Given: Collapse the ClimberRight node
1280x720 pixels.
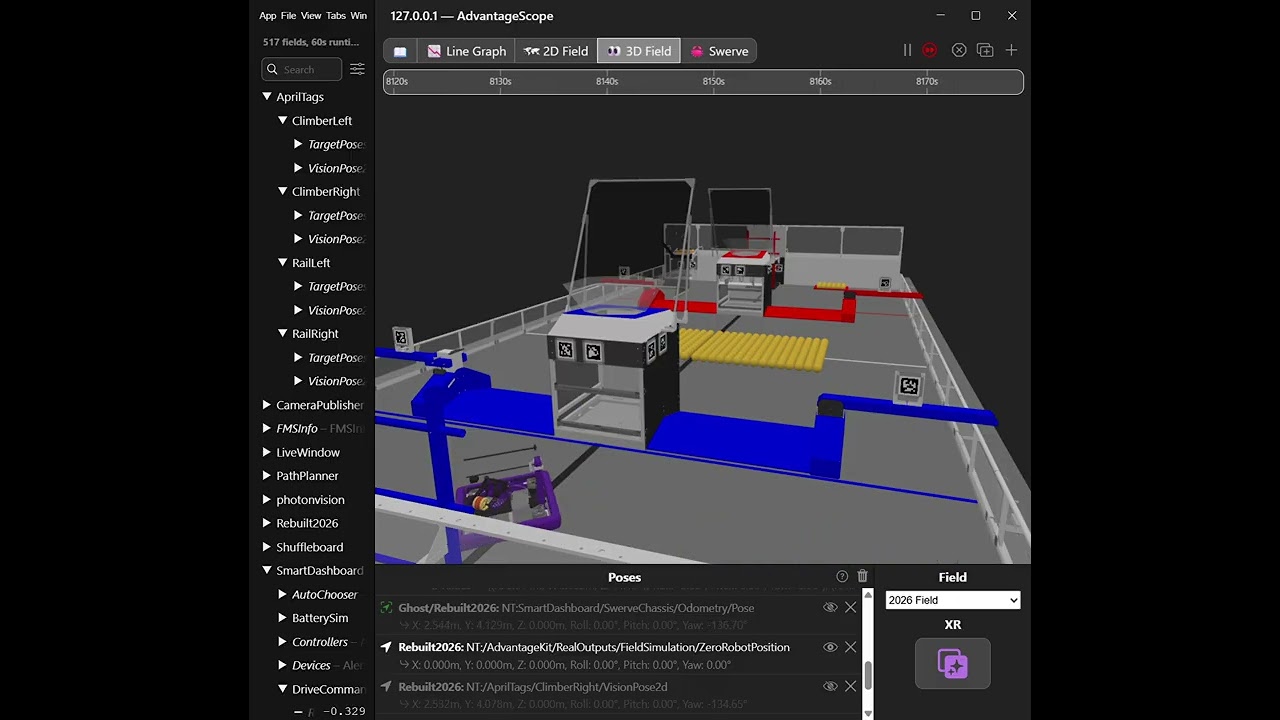Looking at the screenshot, I should tap(283, 191).
